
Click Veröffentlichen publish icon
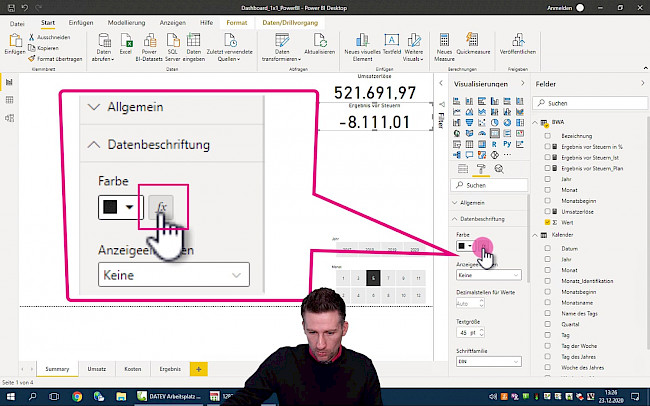518,40
